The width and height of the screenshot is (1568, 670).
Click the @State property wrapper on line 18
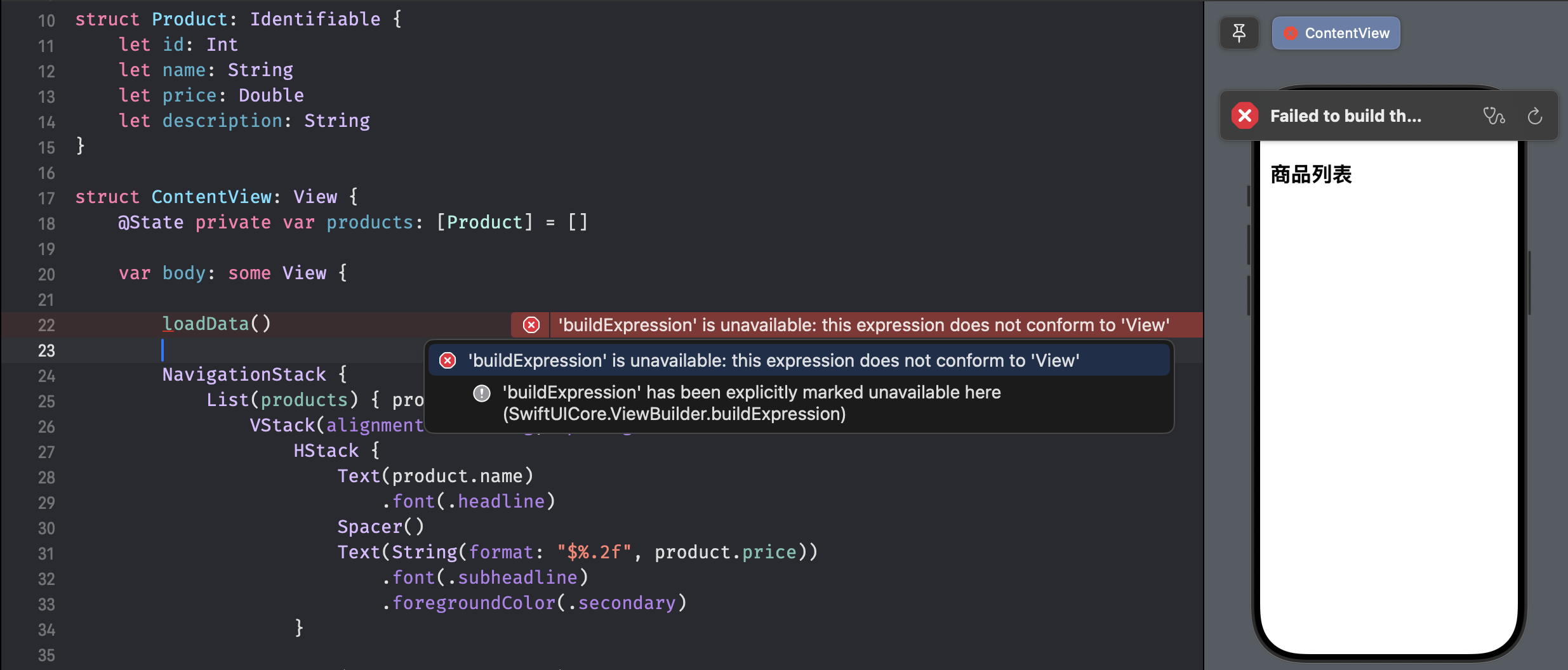(150, 222)
